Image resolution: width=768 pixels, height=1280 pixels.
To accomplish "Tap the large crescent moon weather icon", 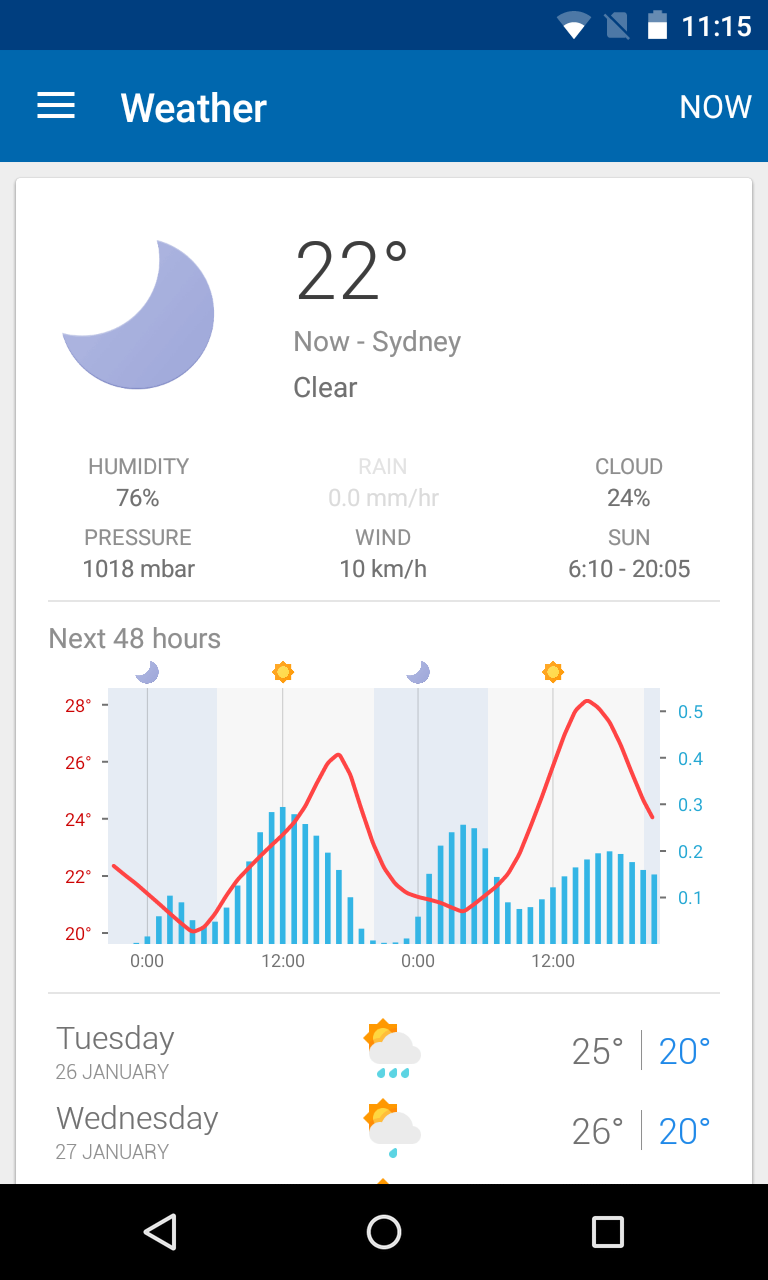I will coord(138,314).
